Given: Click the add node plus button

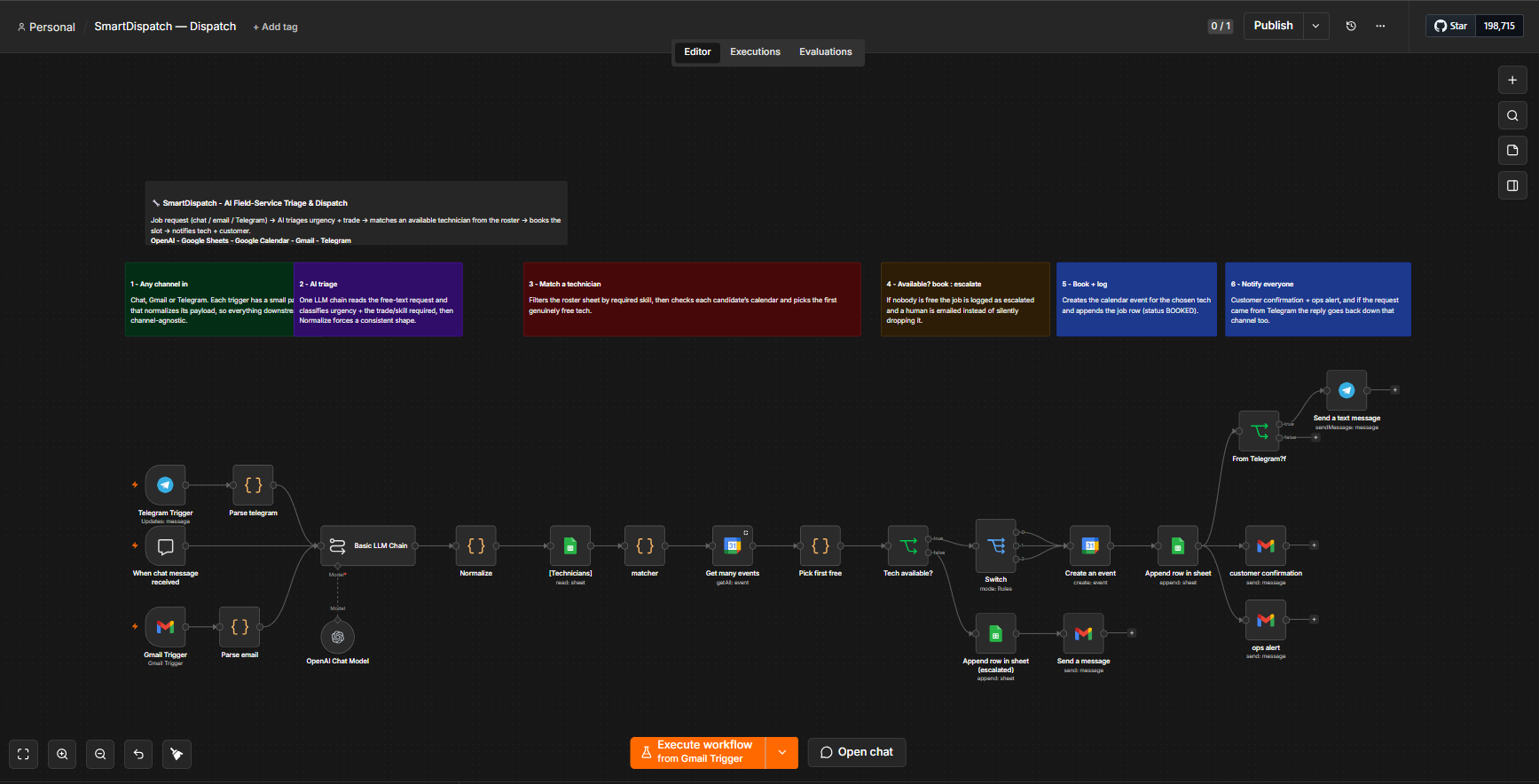Looking at the screenshot, I should [x=1512, y=80].
